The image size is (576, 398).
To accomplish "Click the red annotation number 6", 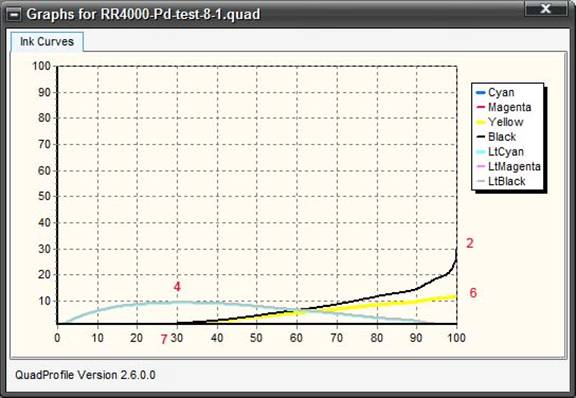I will (x=473, y=293).
